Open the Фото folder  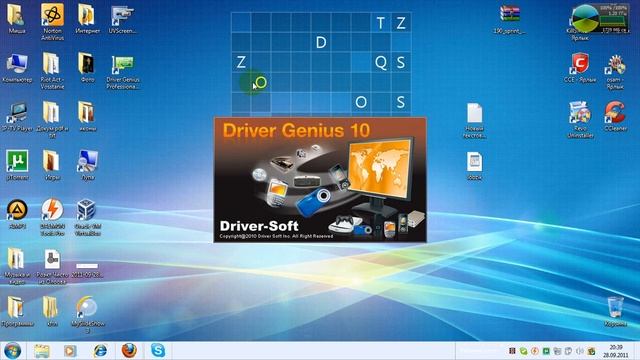[87, 68]
